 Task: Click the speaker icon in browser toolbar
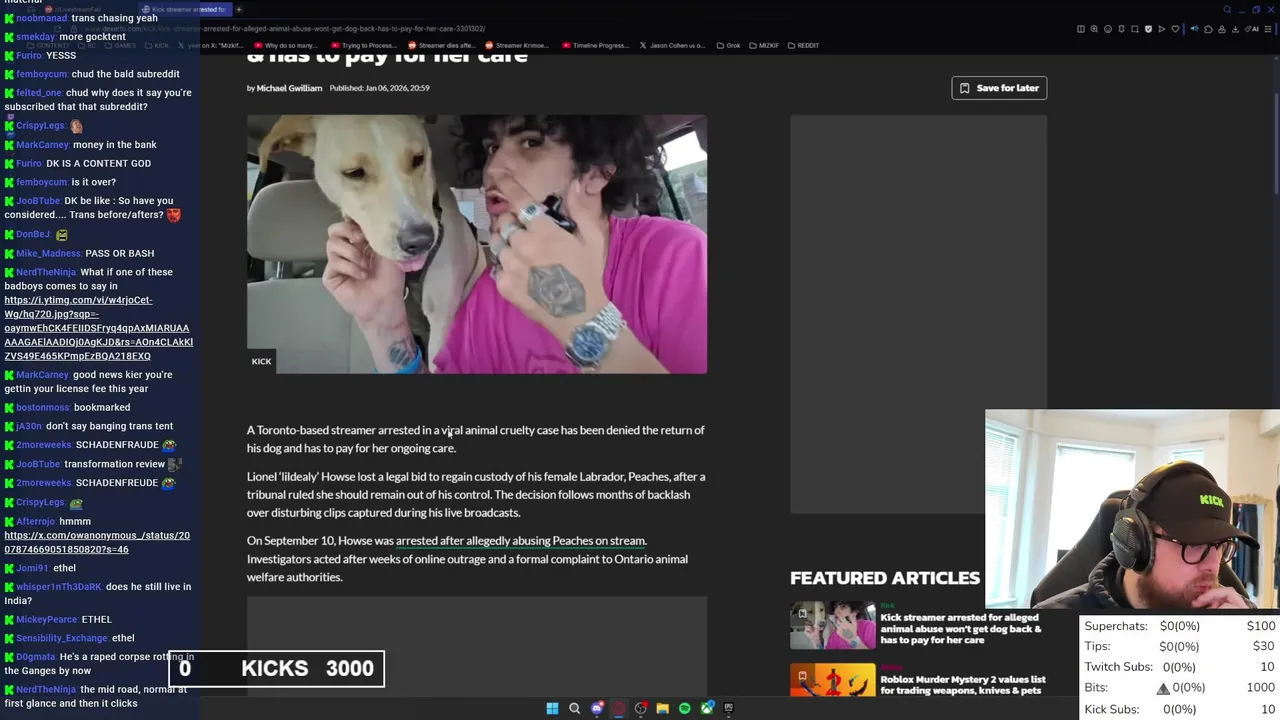click(1194, 29)
